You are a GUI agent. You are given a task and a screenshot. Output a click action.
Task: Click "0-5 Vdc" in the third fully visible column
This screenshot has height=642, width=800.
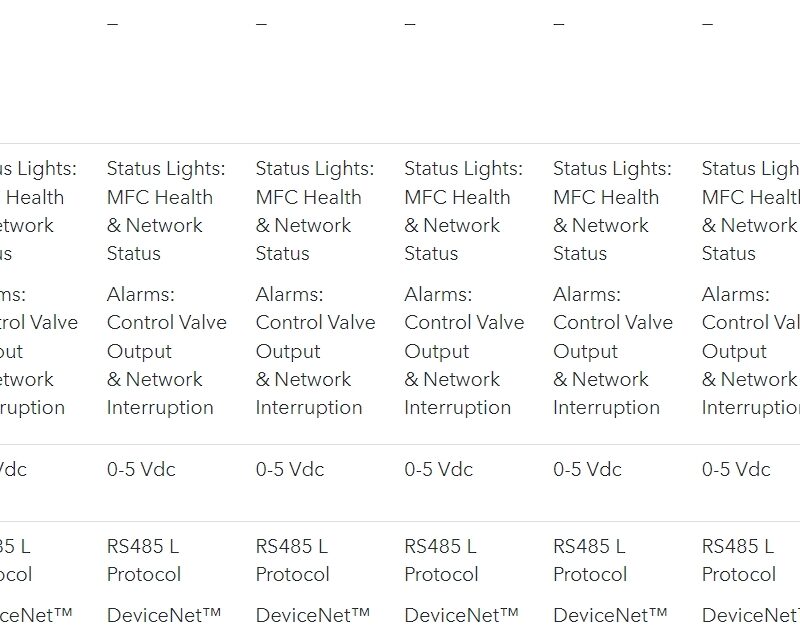click(438, 469)
